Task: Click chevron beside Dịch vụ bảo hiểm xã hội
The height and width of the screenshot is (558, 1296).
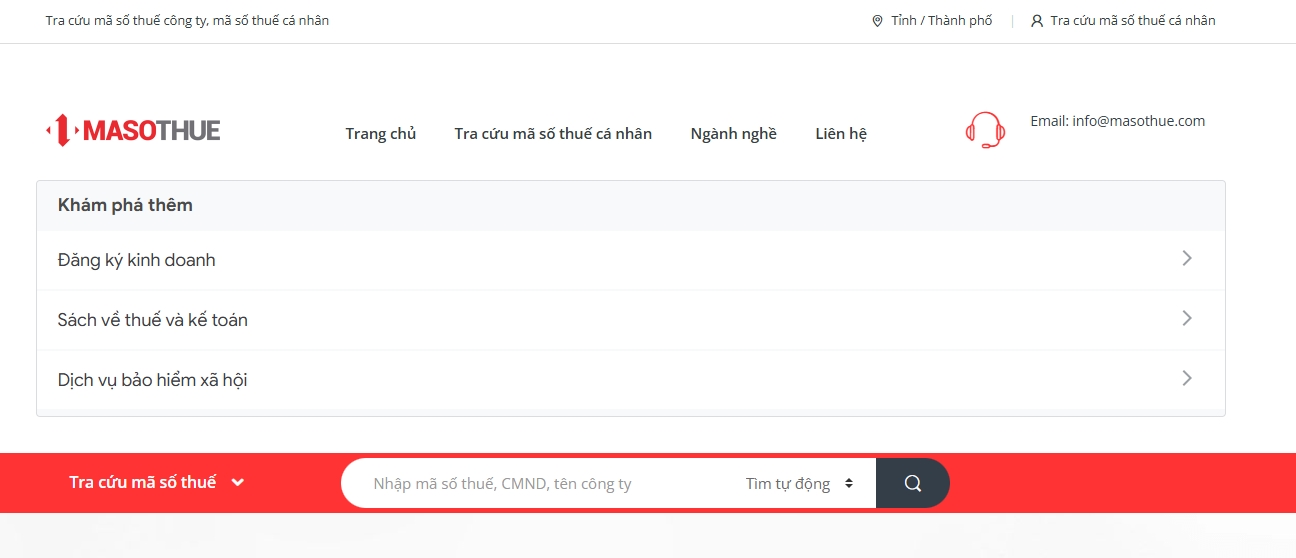Action: tap(1187, 378)
